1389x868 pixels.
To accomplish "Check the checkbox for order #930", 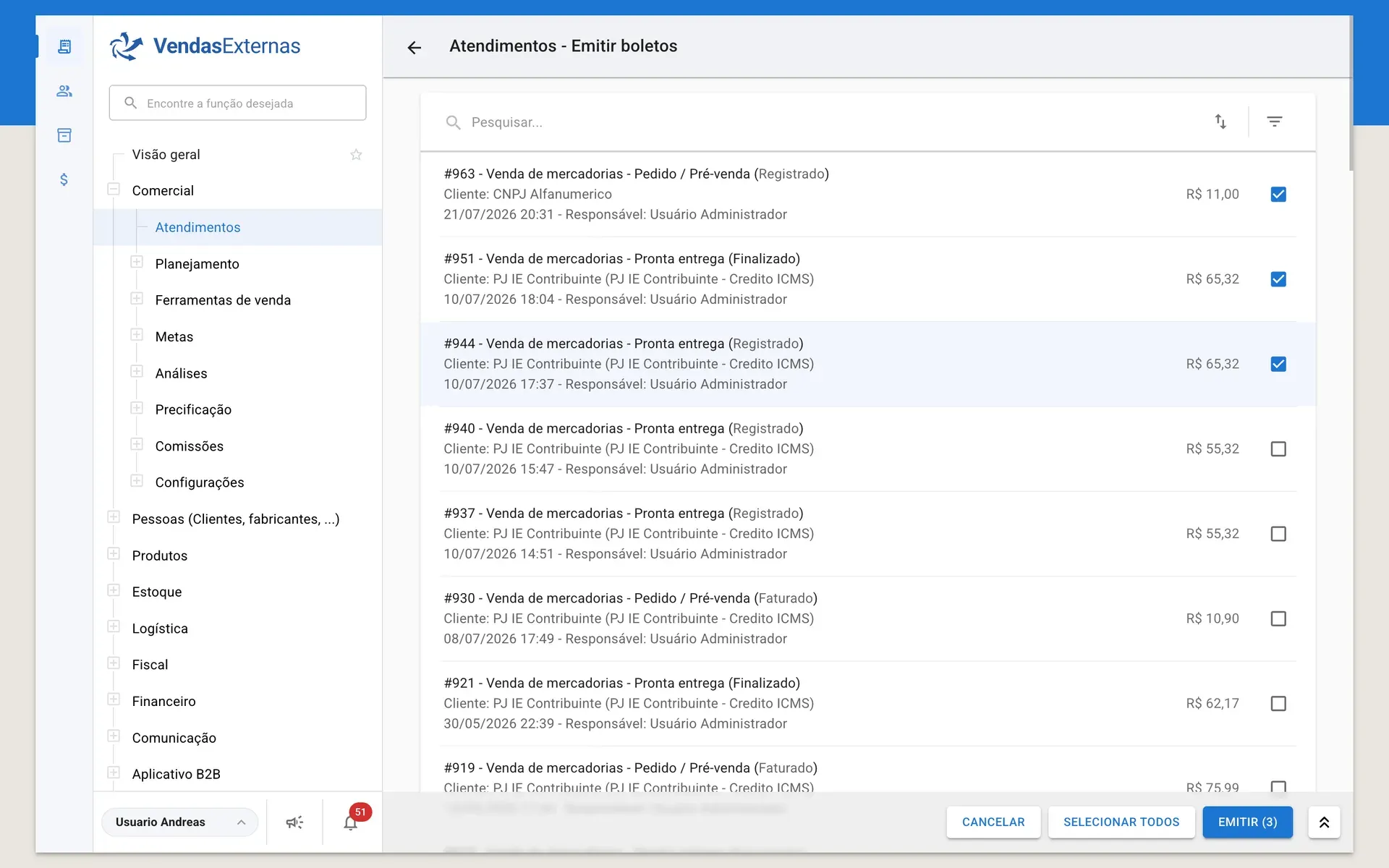I will tap(1278, 619).
